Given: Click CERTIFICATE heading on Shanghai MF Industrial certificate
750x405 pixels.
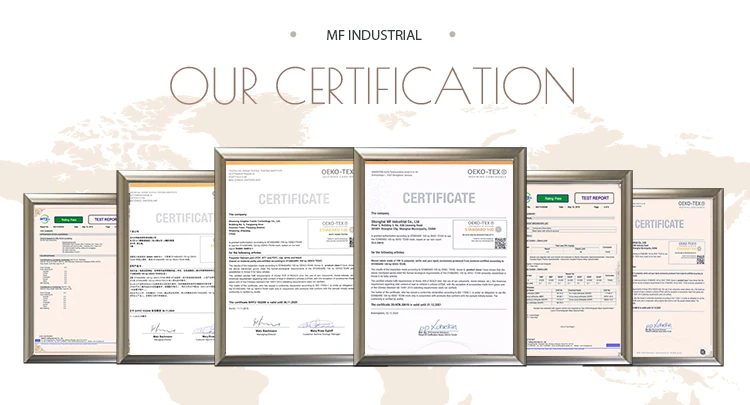Looking at the screenshot, I should point(439,198).
